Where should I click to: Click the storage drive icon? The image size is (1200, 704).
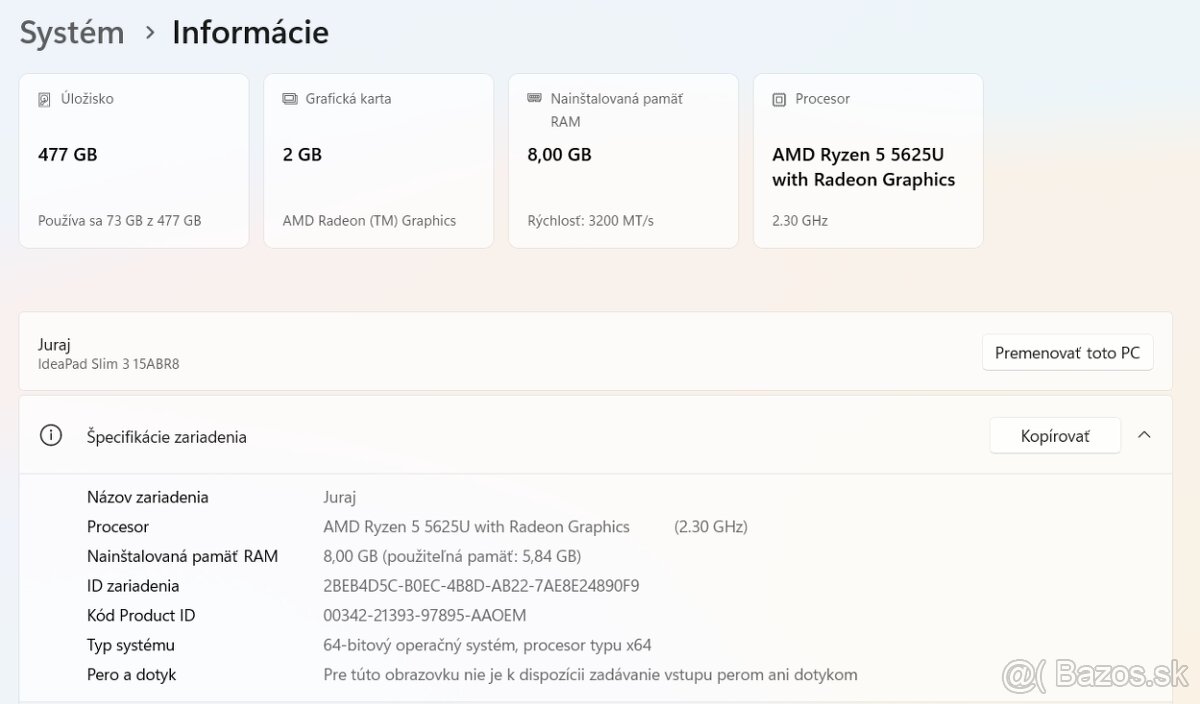tap(44, 99)
